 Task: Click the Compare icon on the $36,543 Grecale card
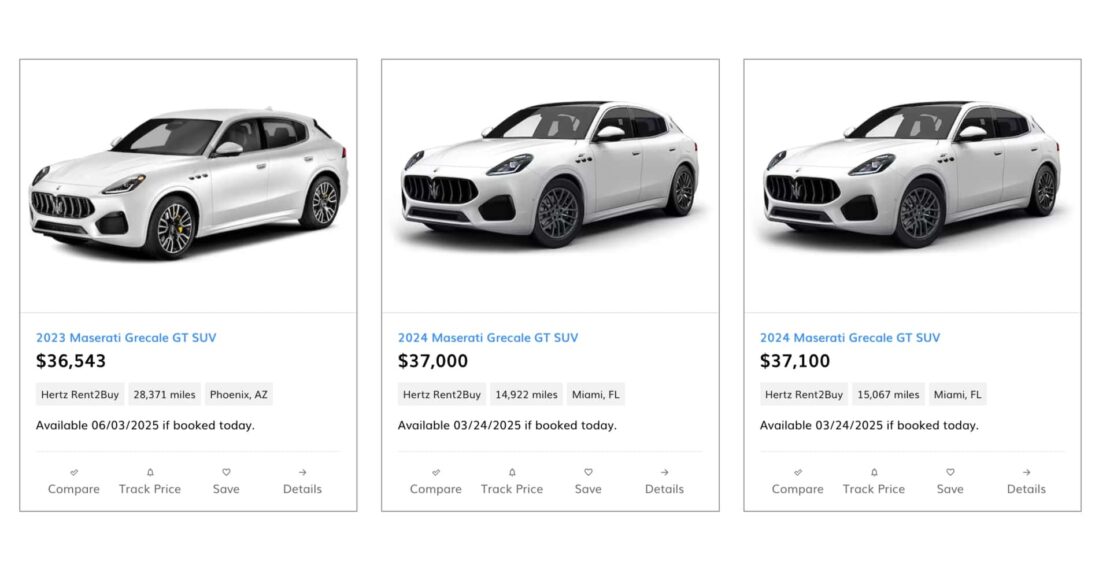[x=74, y=472]
